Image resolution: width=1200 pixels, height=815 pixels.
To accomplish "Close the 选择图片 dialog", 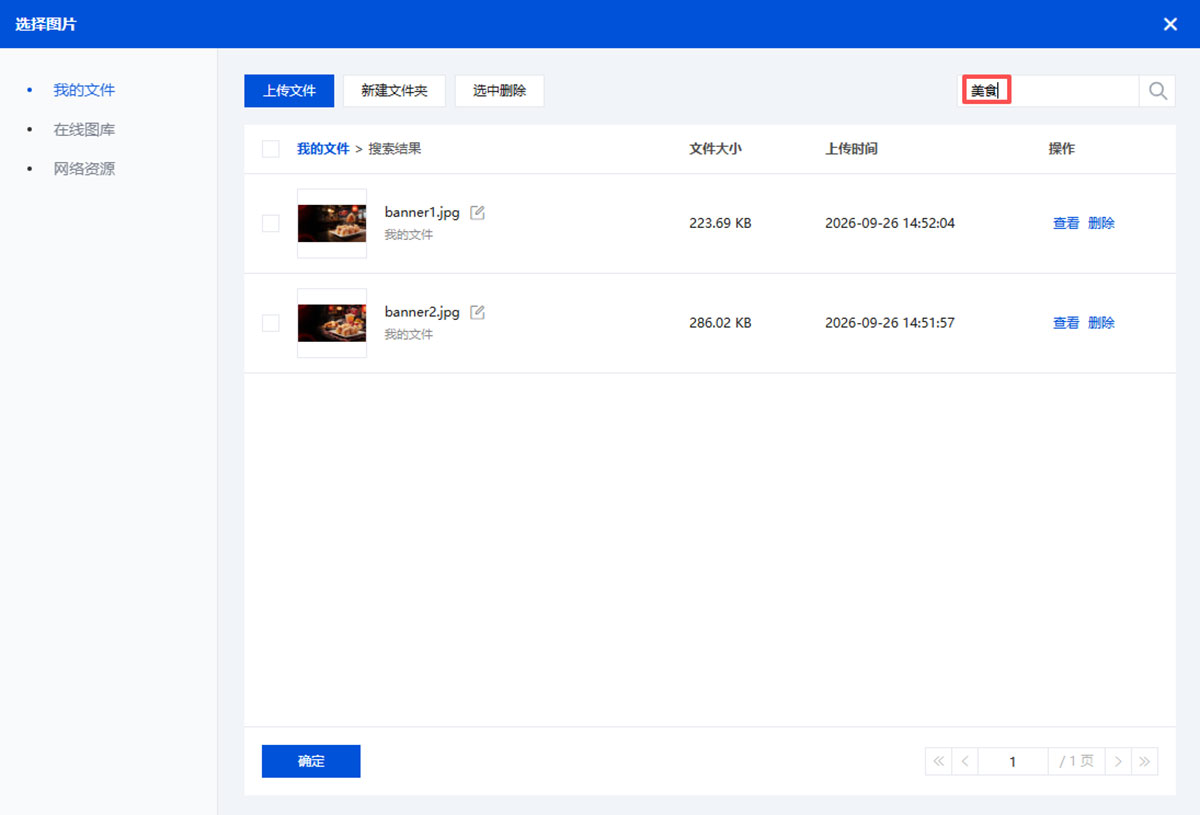I will click(1170, 24).
